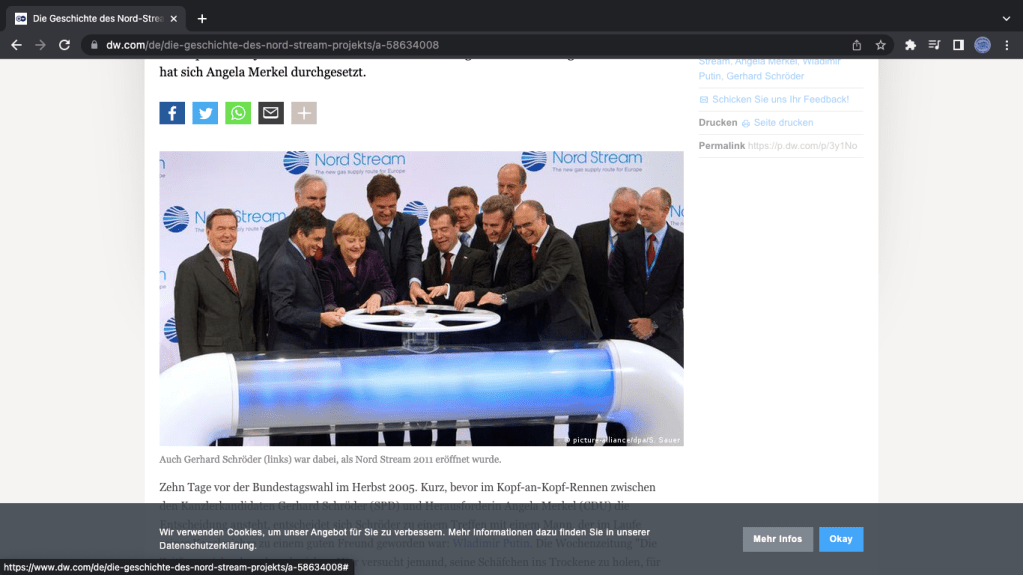Click the address bar URL field
The image size is (1023, 575).
(x=450, y=45)
